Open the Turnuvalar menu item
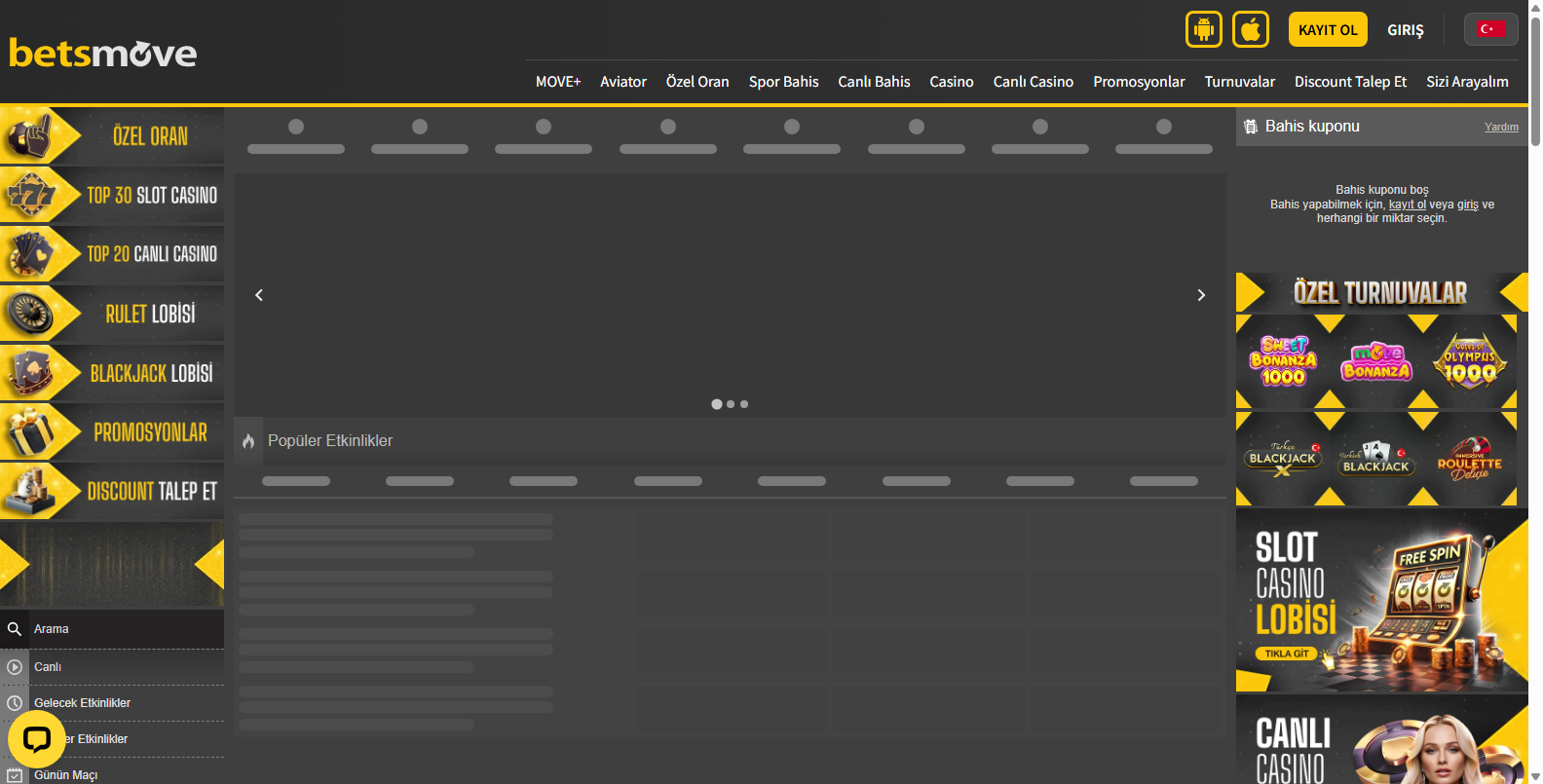Image resolution: width=1543 pixels, height=784 pixels. 1240,82
